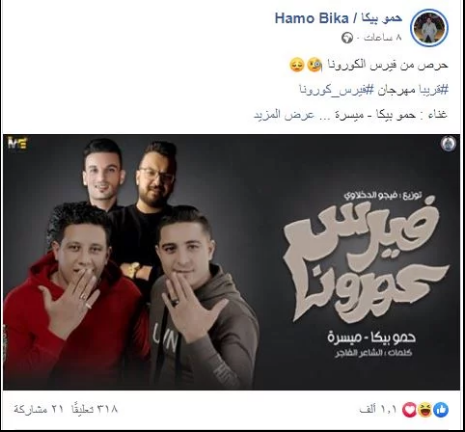Viewport: 465px width, 432px height.
Task: Open the ١,١ ألف reactions count
Action: point(379,410)
